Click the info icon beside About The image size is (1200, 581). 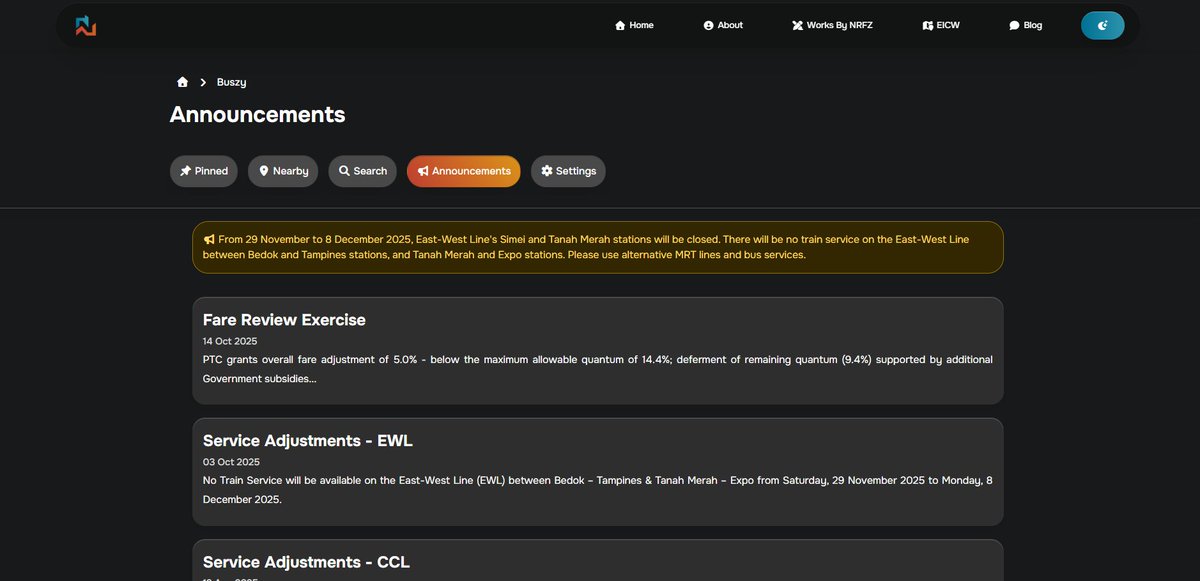tap(709, 25)
